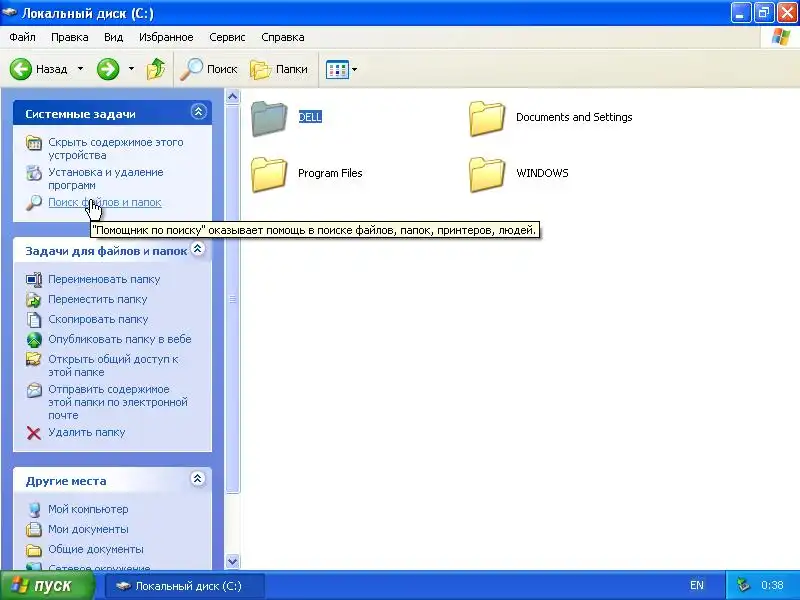Click the task pane scrollbar thumb
This screenshot has height=600, width=800.
(x=233, y=299)
